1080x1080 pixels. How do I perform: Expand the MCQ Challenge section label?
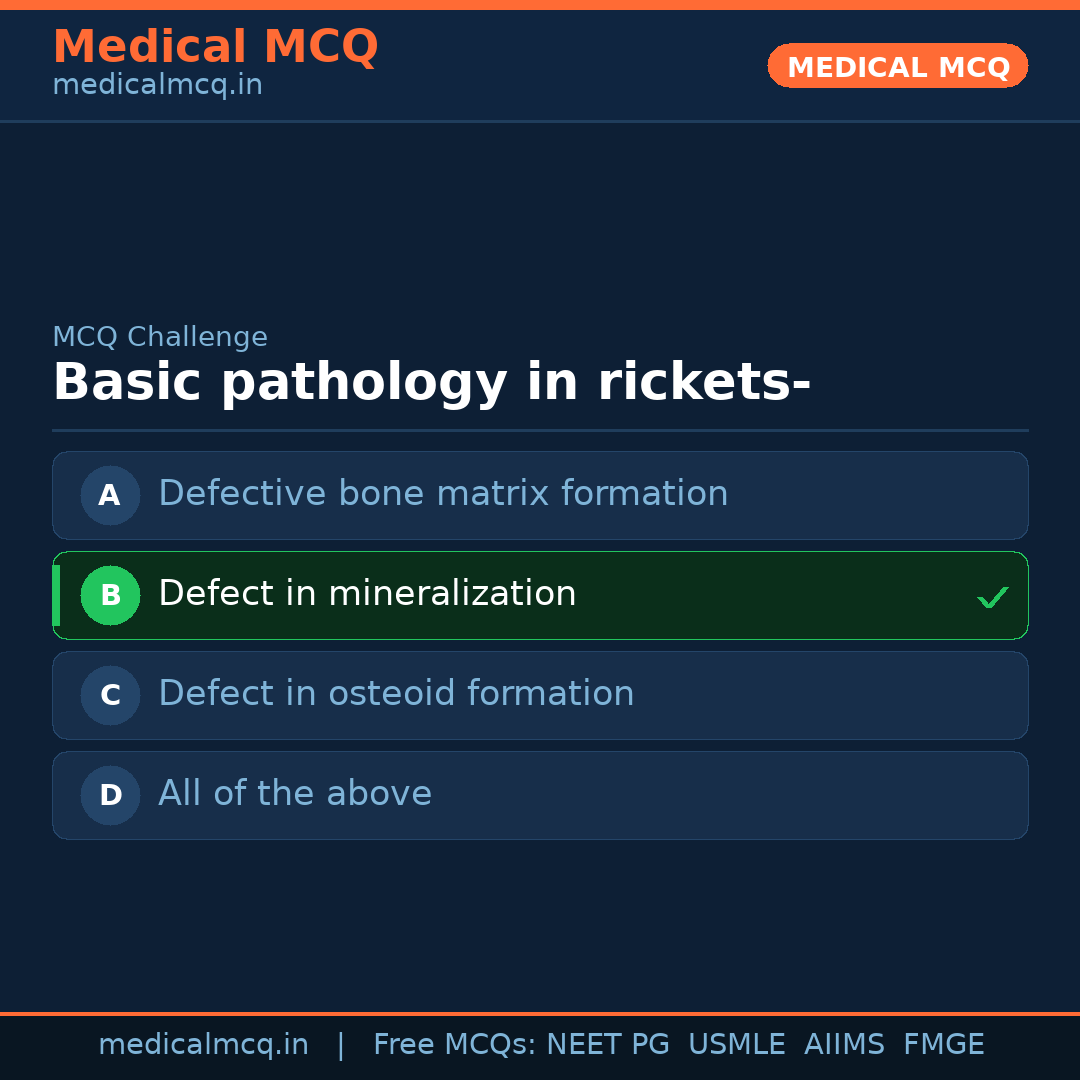(160, 337)
